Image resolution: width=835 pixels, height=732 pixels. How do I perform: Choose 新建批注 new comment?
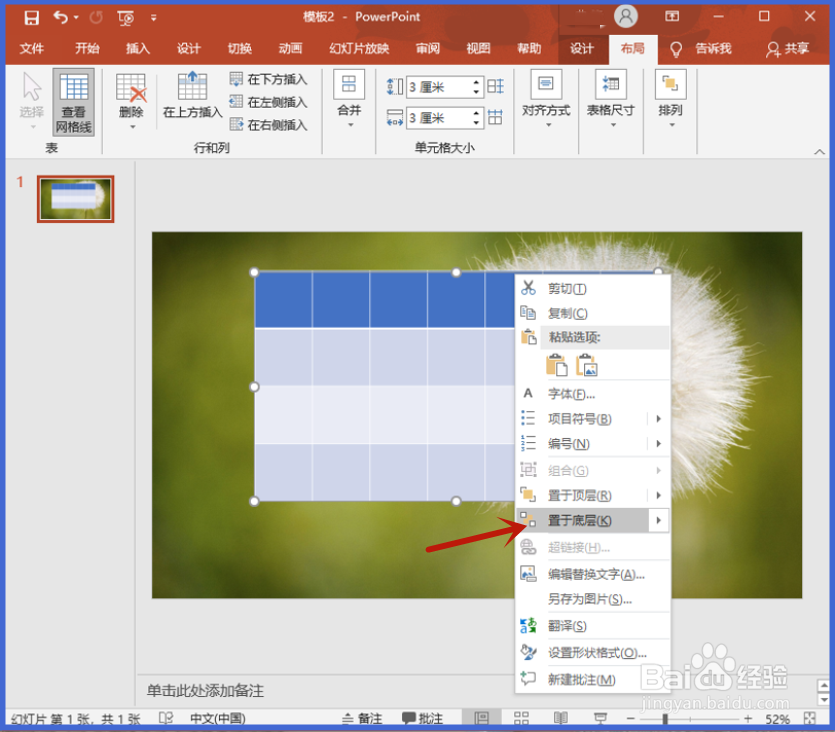tap(593, 680)
